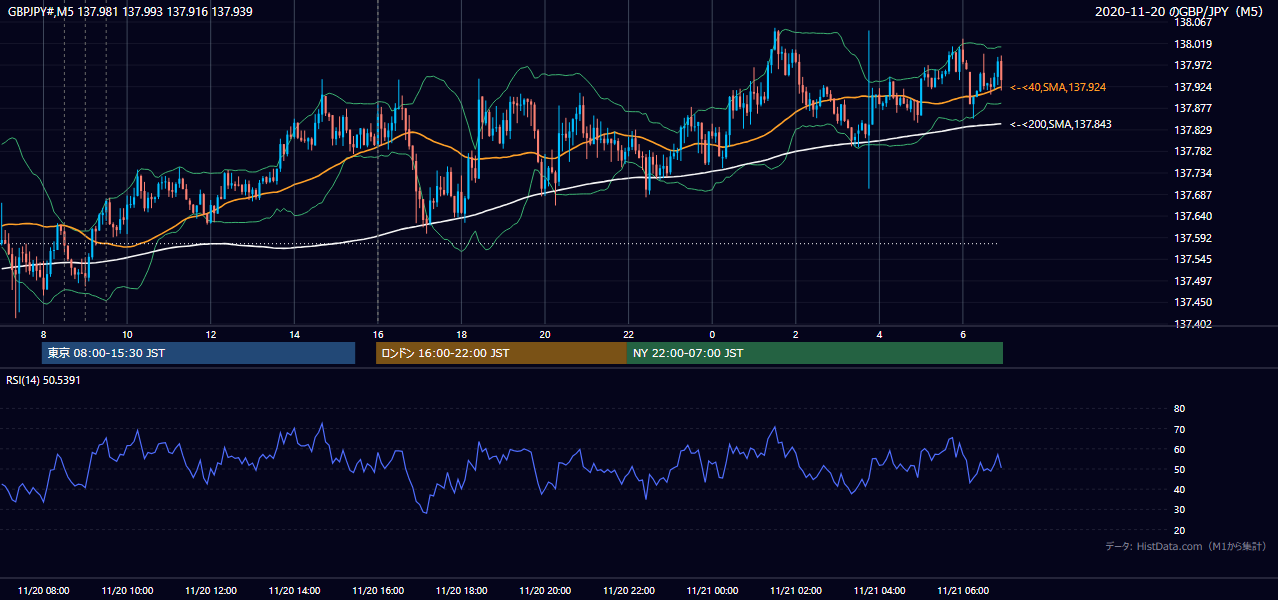Click hour label 2 under the price chart
This screenshot has width=1278, height=600.
[795, 334]
